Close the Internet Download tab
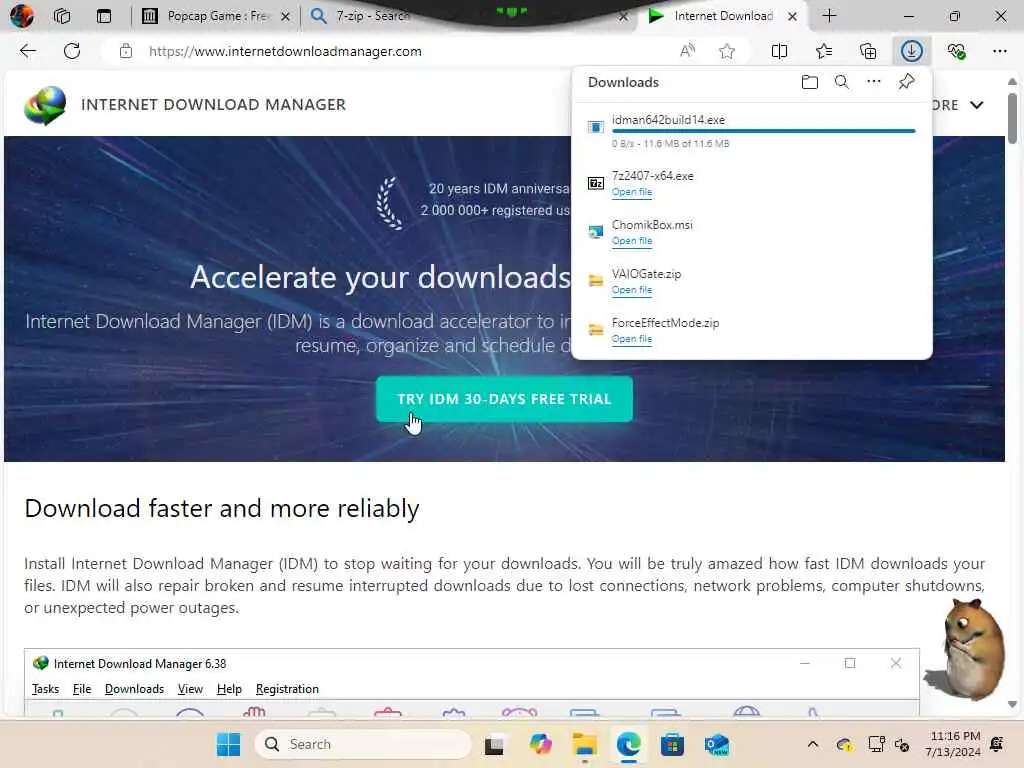The height and width of the screenshot is (768, 1024). (x=792, y=16)
